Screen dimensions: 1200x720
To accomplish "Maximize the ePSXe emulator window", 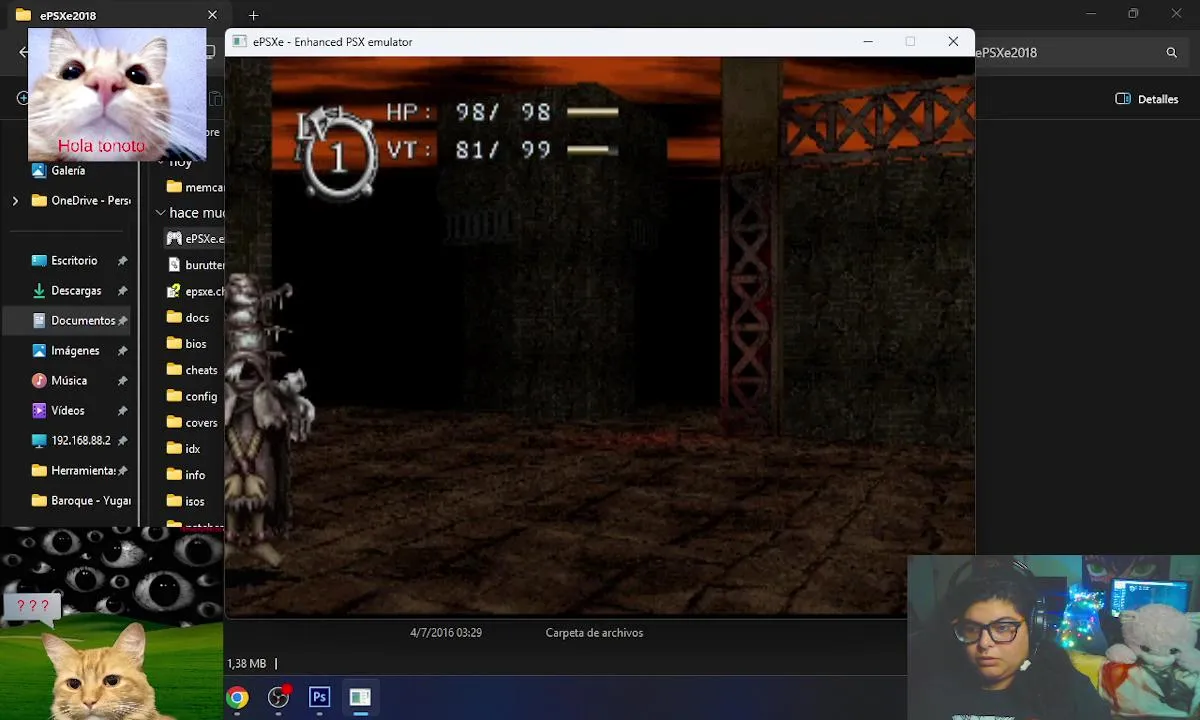I will 910,42.
